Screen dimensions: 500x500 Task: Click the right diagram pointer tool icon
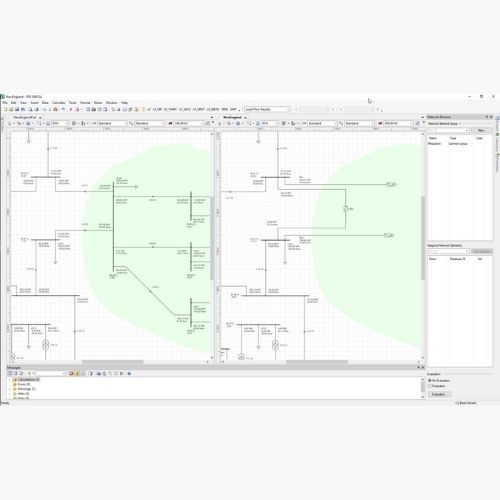point(220,123)
